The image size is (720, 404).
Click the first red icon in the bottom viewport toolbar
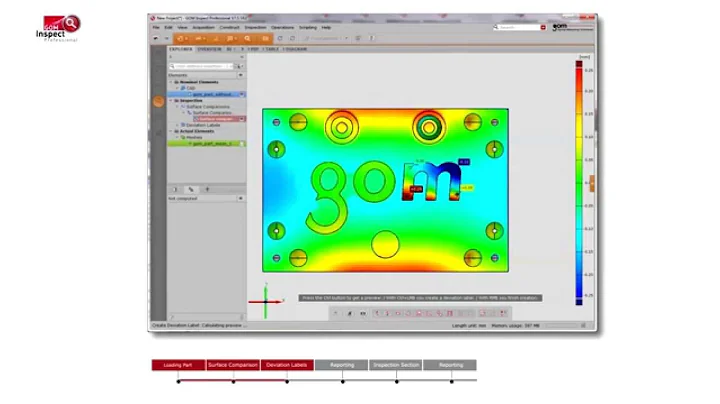pos(377,314)
